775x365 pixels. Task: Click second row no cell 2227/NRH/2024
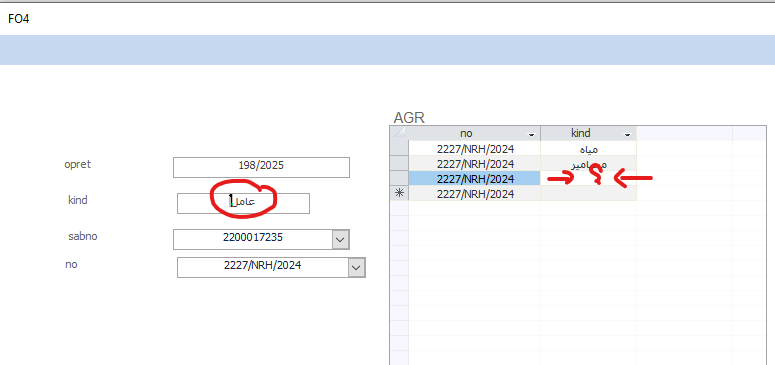[474, 163]
